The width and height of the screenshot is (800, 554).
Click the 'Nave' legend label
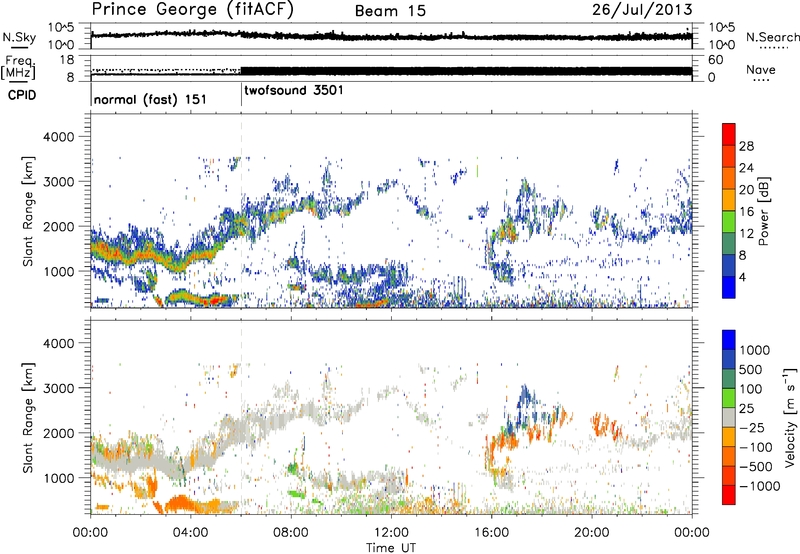click(x=761, y=70)
